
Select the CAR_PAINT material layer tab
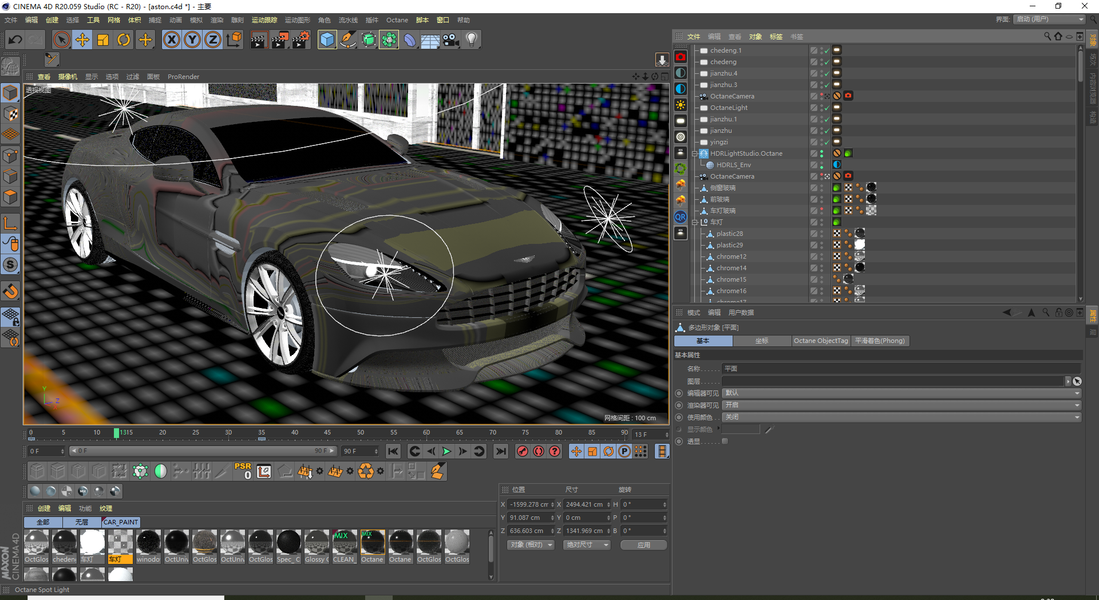(121, 522)
